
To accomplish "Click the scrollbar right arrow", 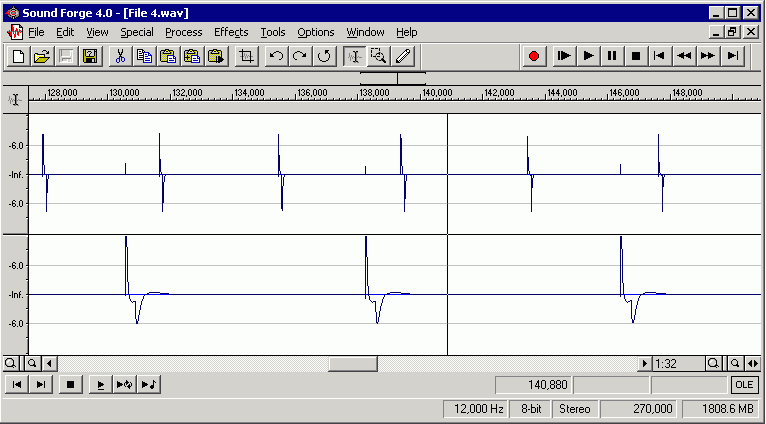I will pos(645,363).
